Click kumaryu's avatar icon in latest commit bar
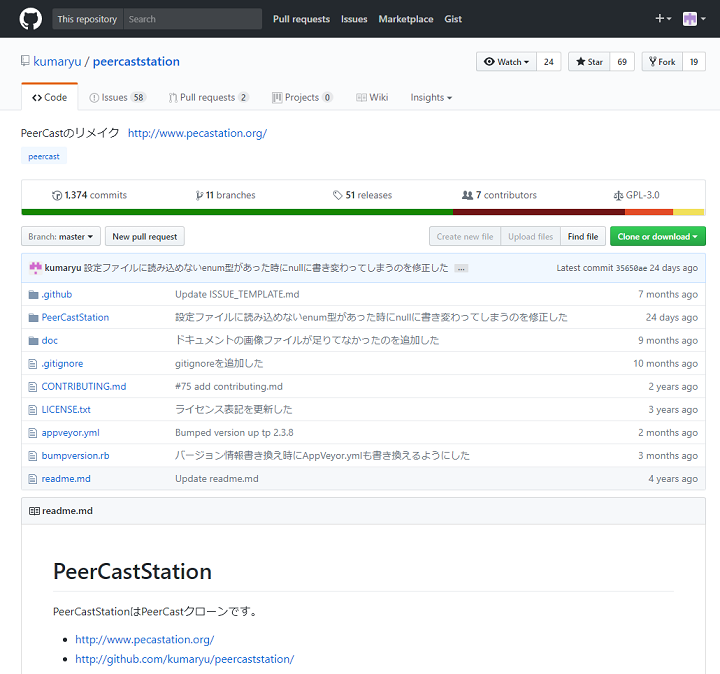This screenshot has width=720, height=674. pyautogui.click(x=35, y=268)
